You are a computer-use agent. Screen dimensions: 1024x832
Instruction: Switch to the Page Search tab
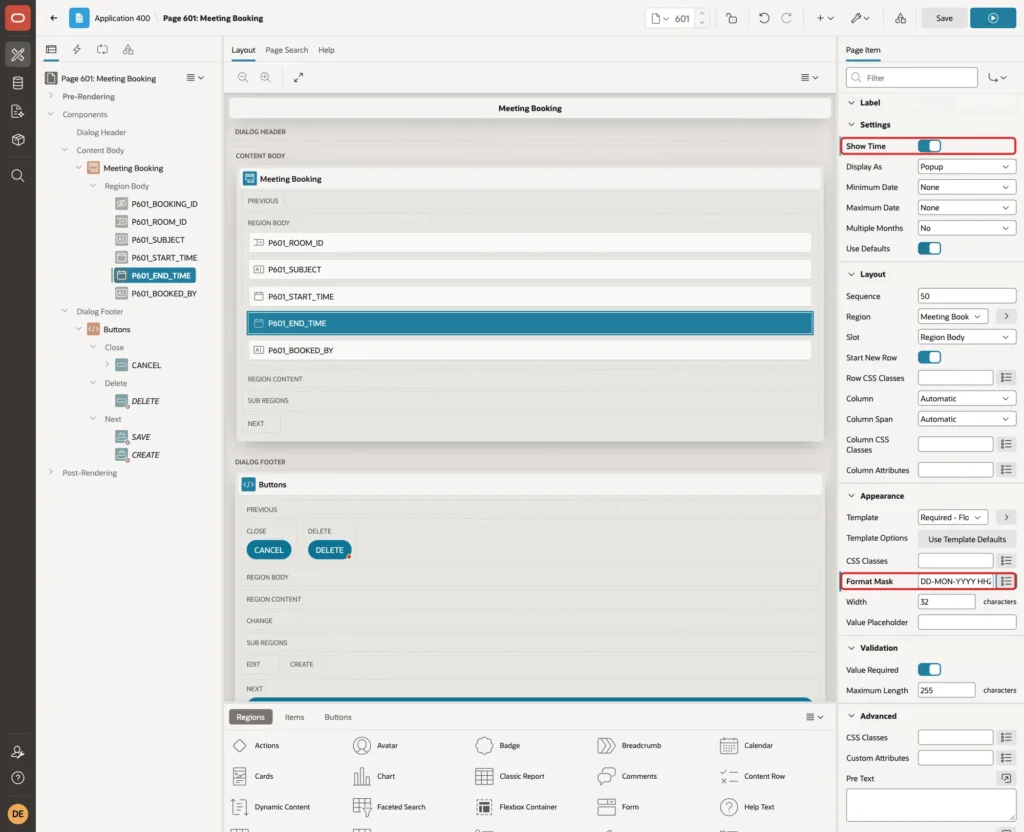286,50
